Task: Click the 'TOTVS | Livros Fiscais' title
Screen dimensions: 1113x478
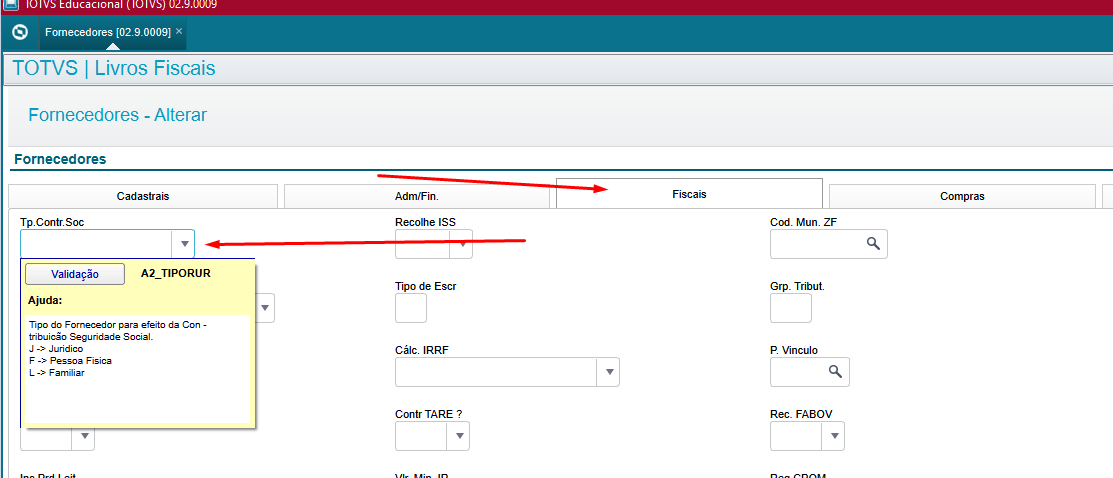Action: click(x=114, y=68)
